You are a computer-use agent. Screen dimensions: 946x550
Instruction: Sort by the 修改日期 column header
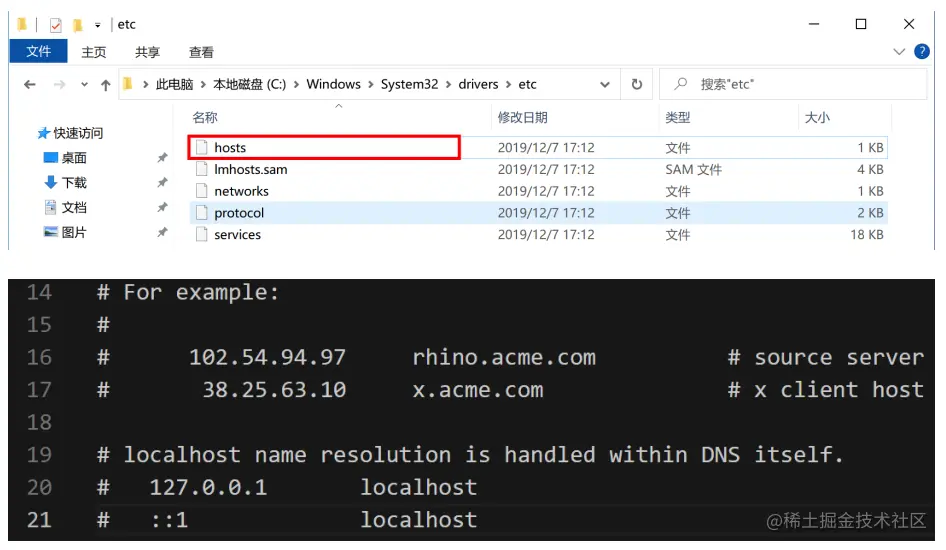click(522, 117)
